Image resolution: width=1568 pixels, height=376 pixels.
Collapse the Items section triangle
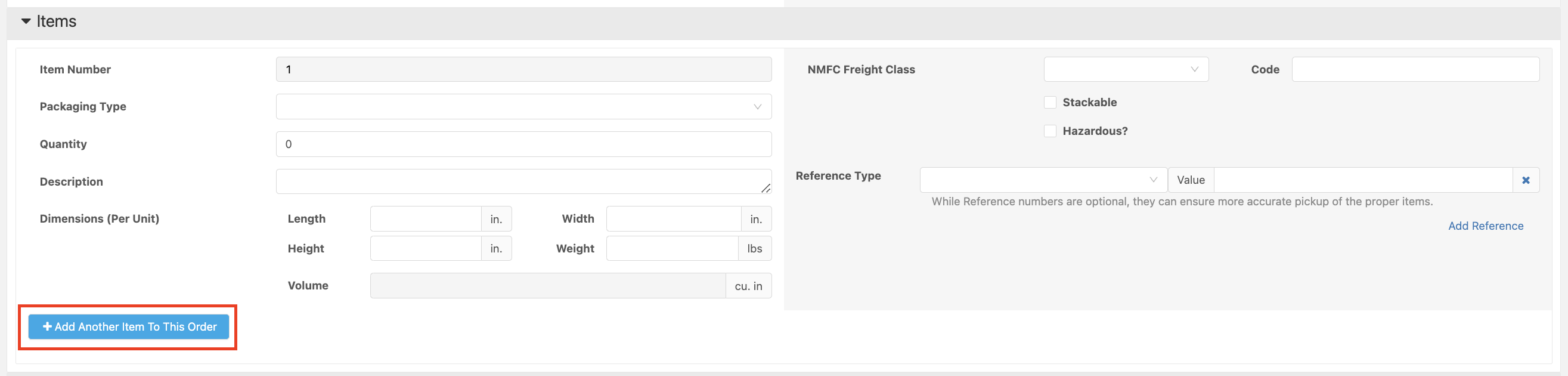26,21
